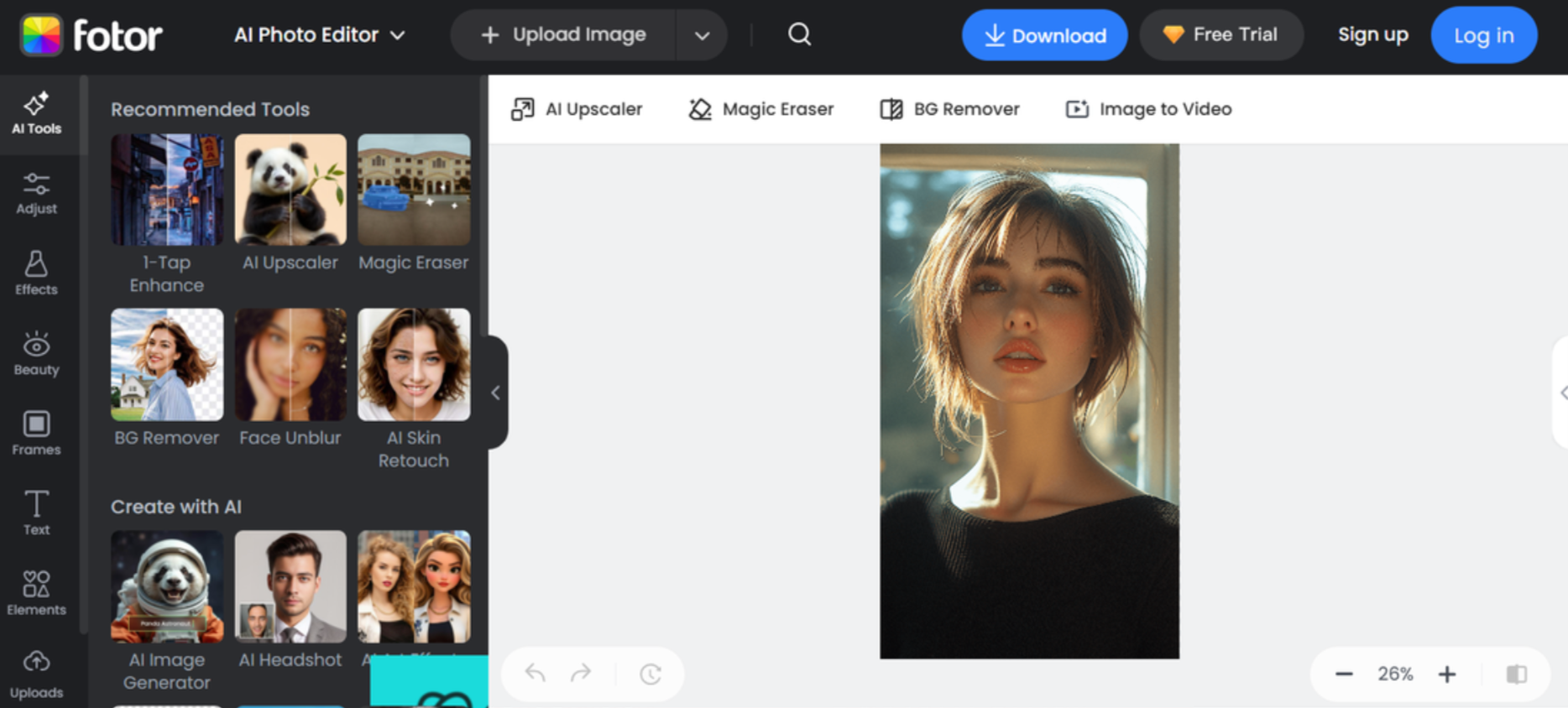
Task: Open the Effects panel
Action: (36, 273)
